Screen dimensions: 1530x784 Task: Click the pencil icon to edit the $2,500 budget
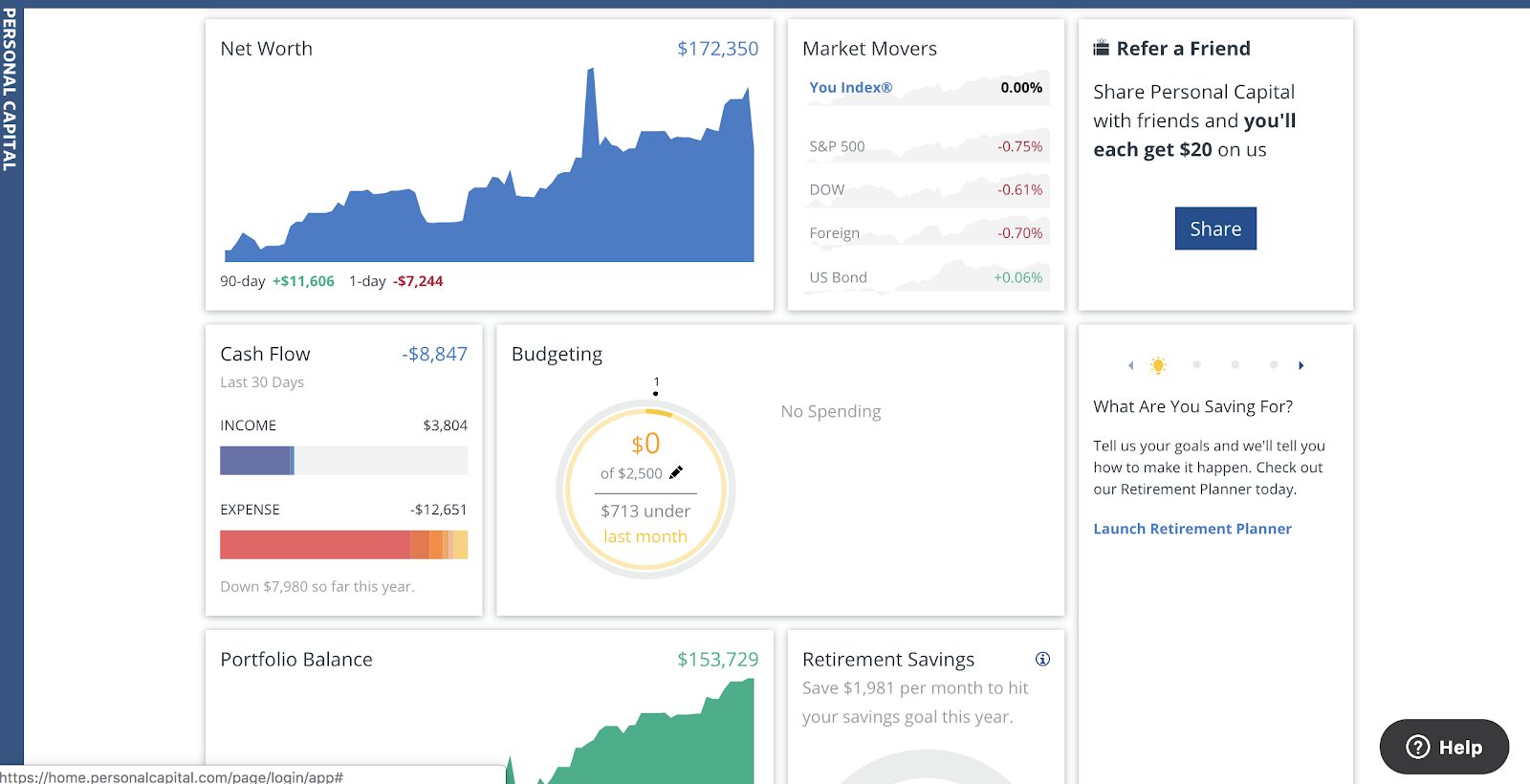tap(676, 472)
